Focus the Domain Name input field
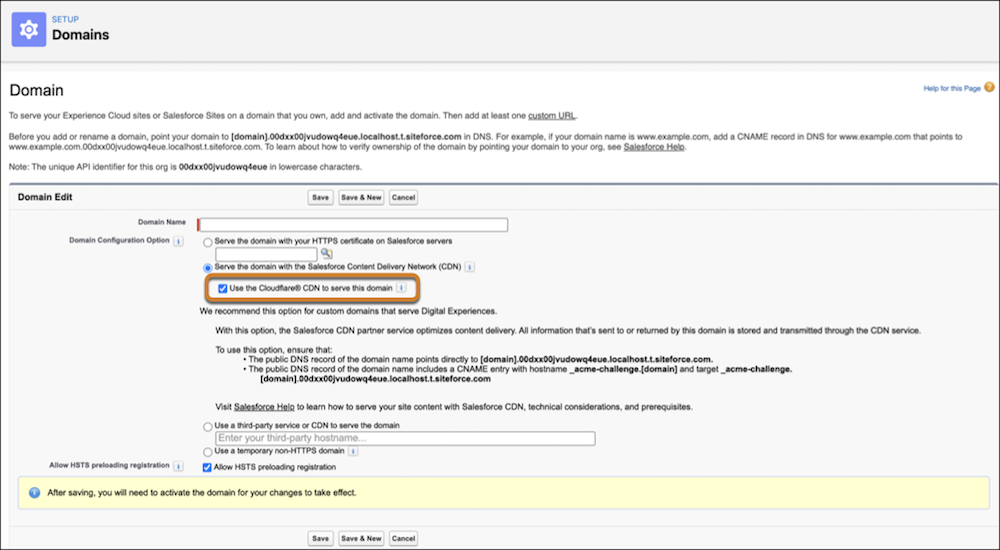1000x550 pixels. tap(353, 225)
